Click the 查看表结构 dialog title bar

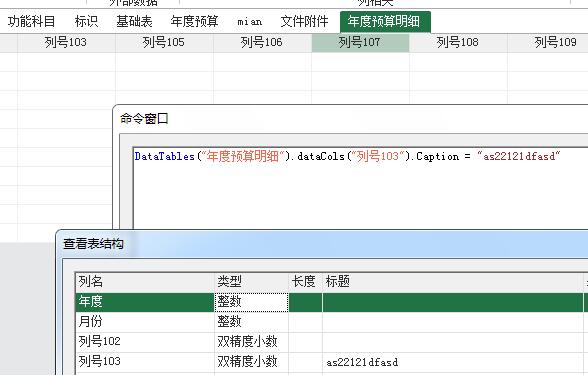tap(322, 244)
